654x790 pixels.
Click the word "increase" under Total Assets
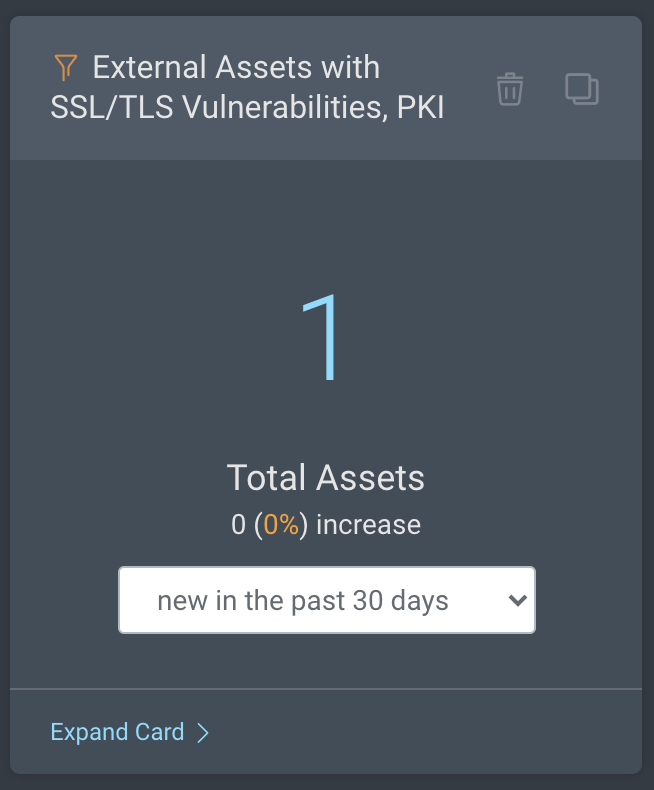(368, 525)
